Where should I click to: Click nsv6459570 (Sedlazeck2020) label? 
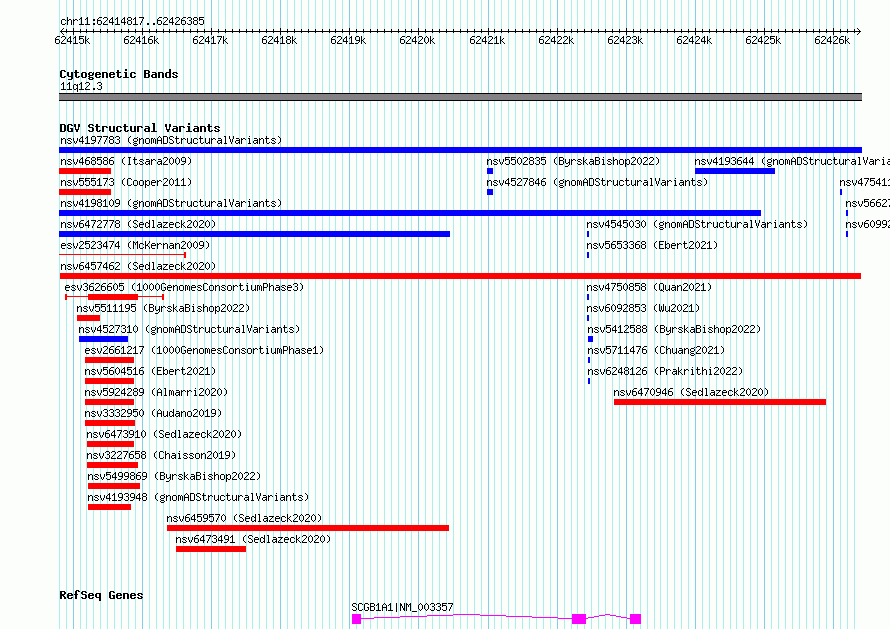(244, 518)
